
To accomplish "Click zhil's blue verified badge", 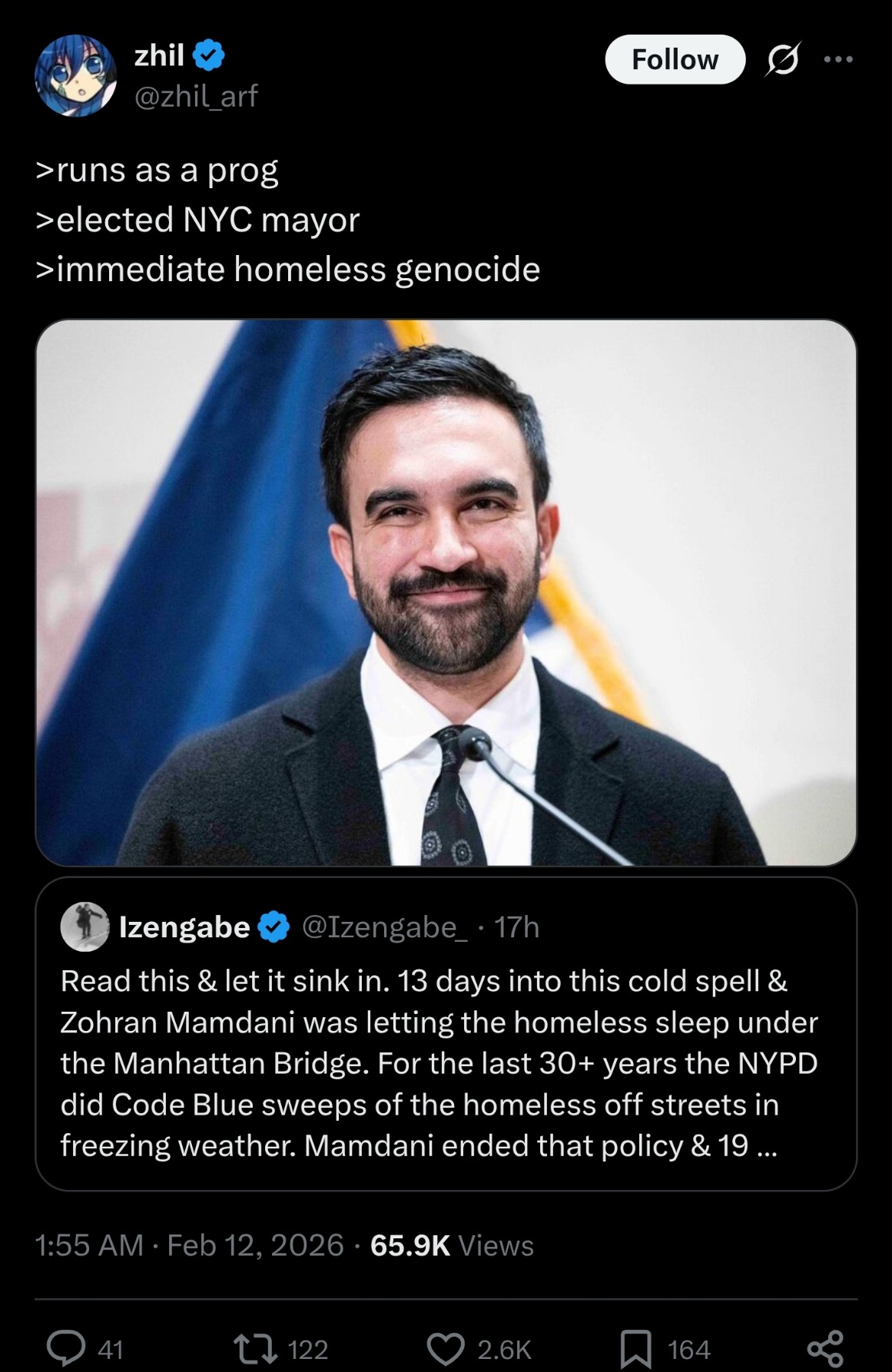I will [x=209, y=55].
